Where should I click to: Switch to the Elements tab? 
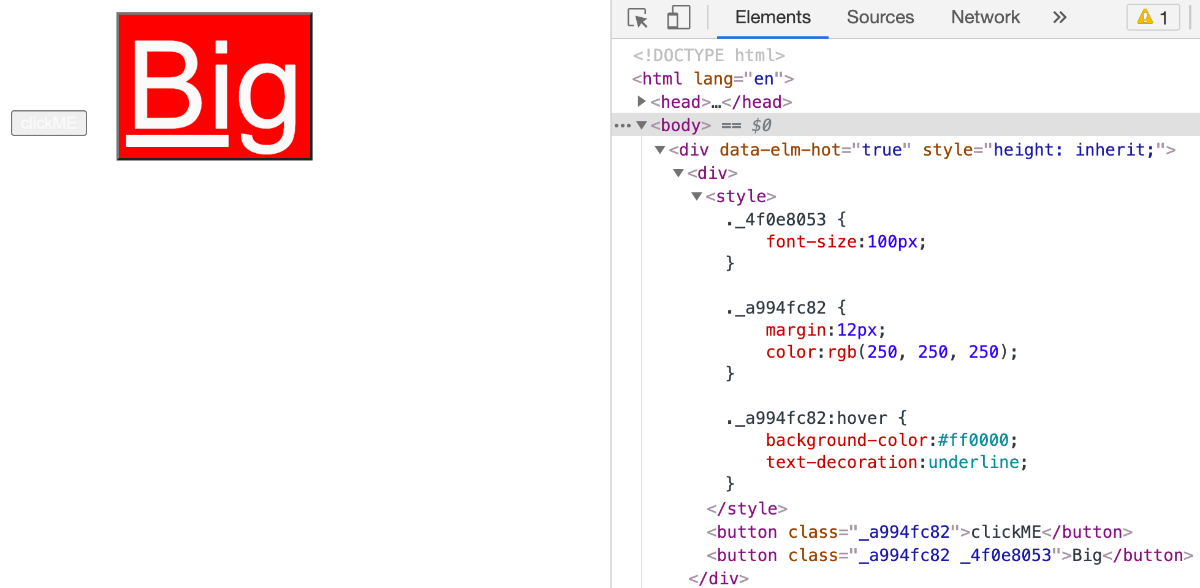point(773,18)
